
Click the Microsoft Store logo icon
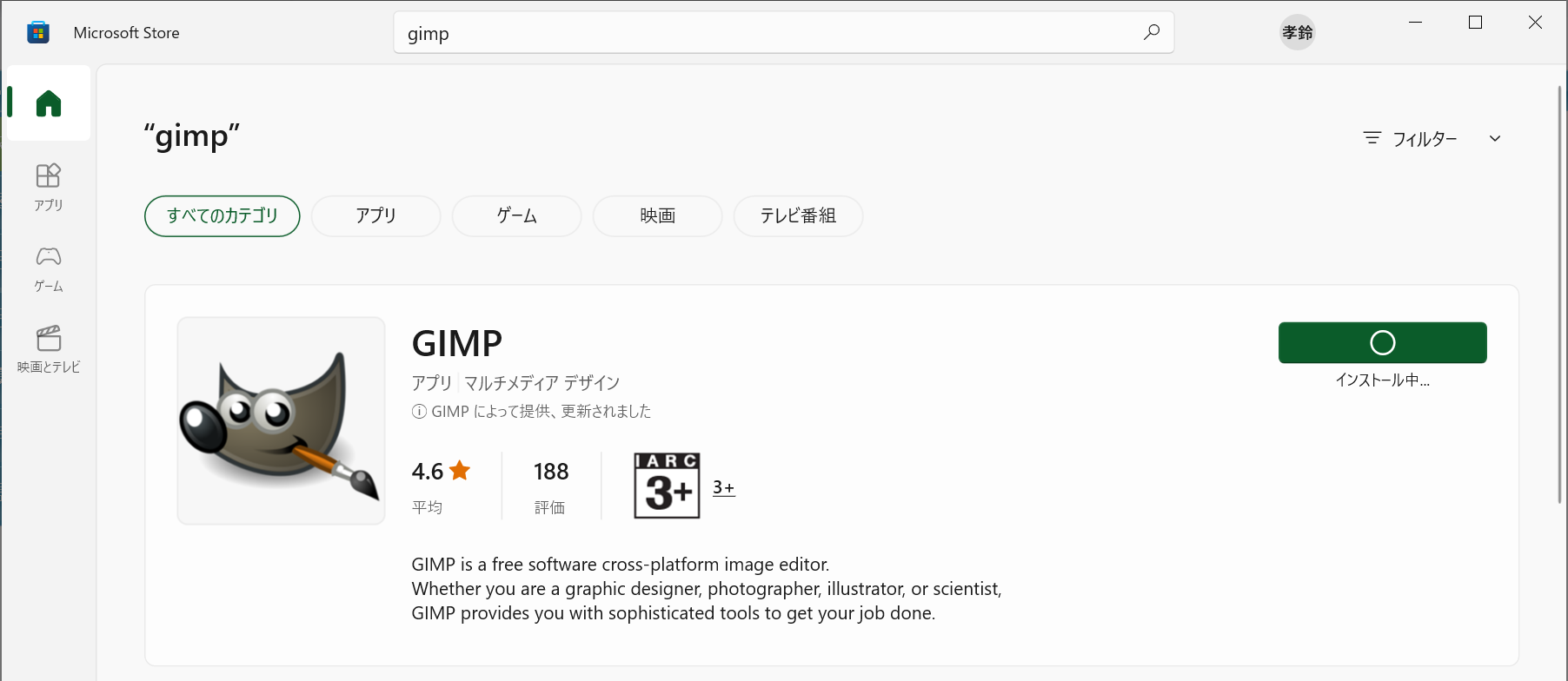(x=37, y=33)
